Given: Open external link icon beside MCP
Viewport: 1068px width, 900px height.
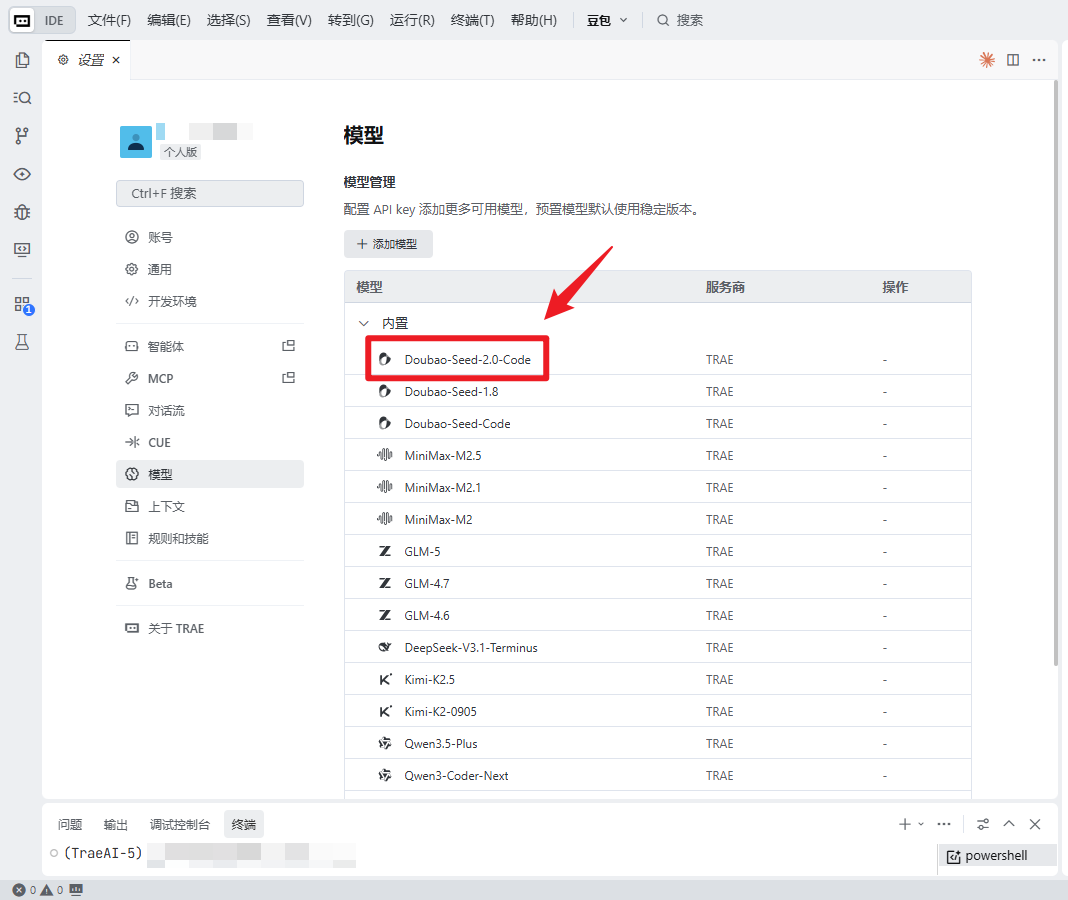Looking at the screenshot, I should point(288,378).
